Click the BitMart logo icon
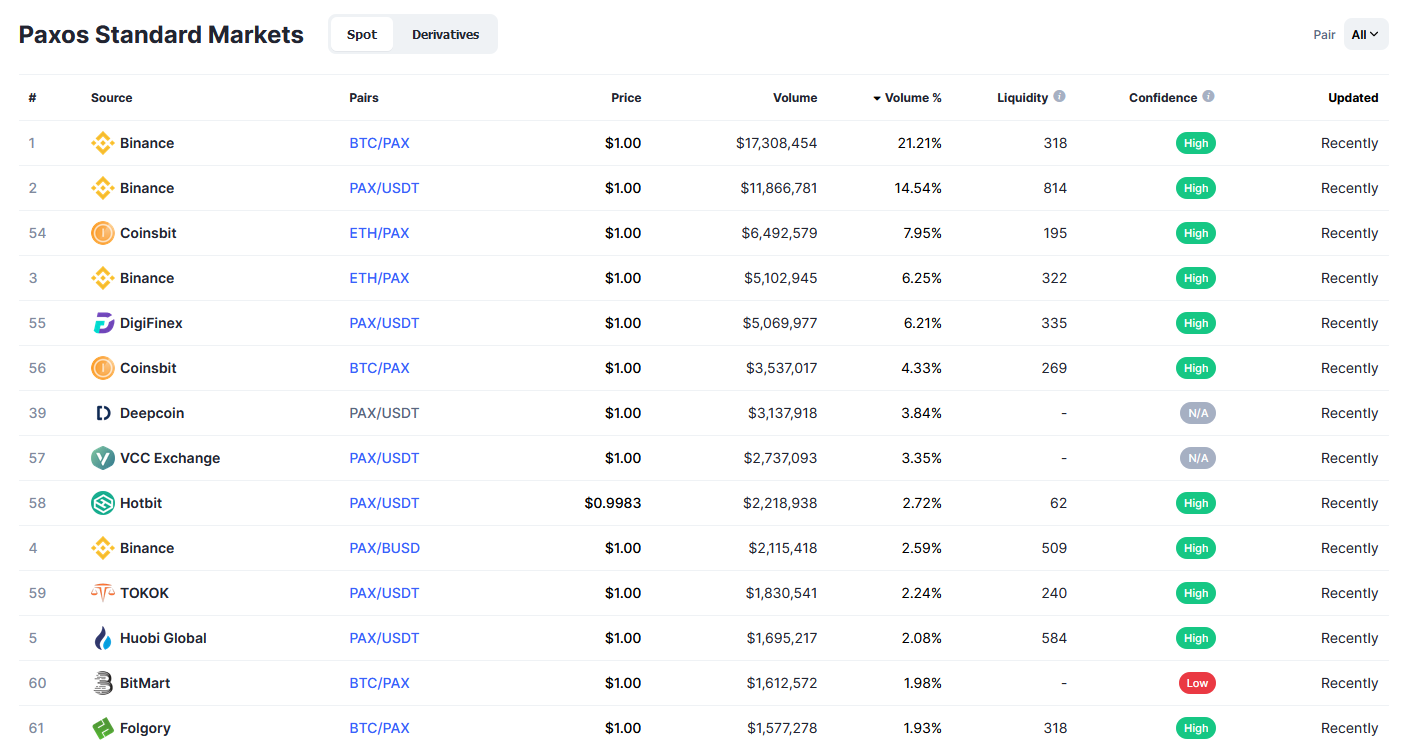Image resolution: width=1416 pixels, height=748 pixels. click(x=102, y=683)
